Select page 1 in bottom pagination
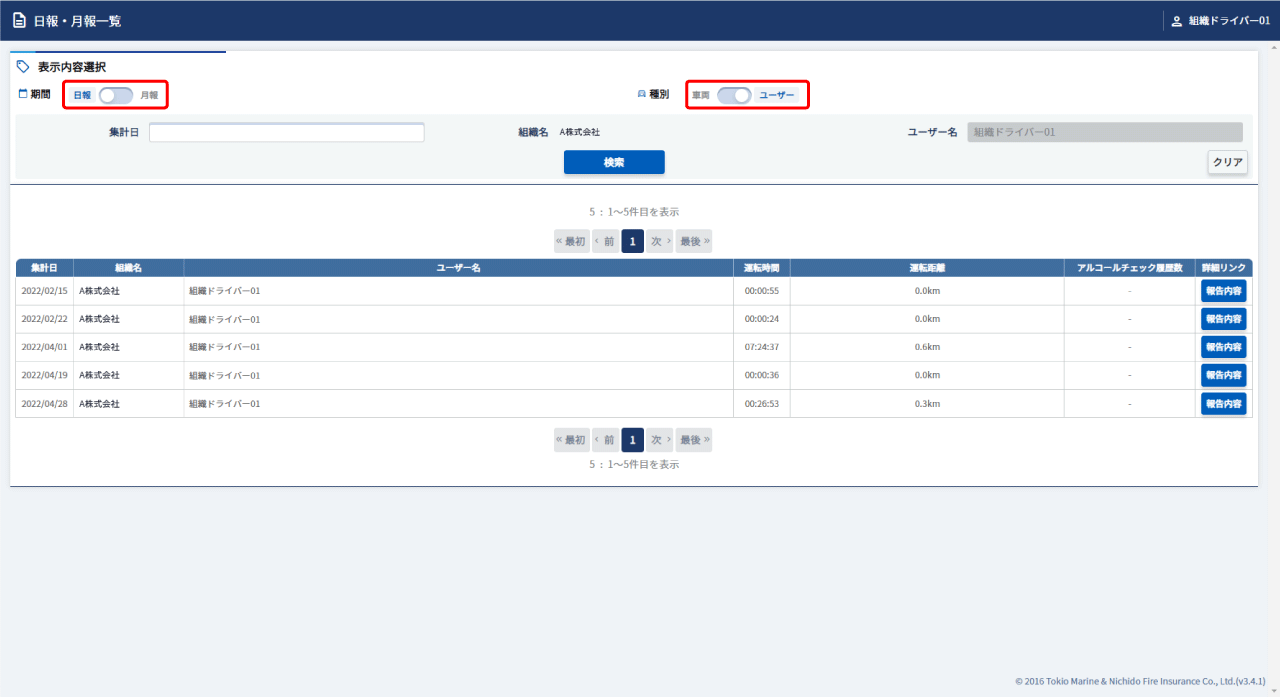 632,440
